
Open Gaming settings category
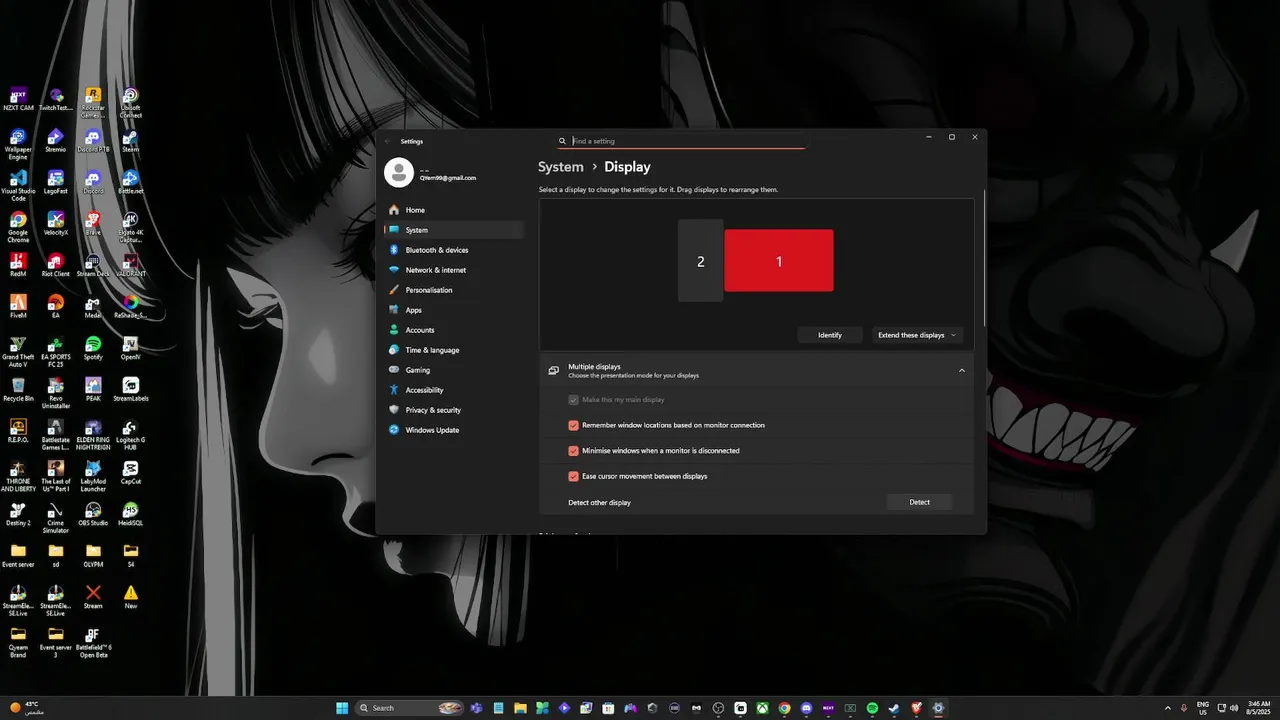pyautogui.click(x=453, y=370)
